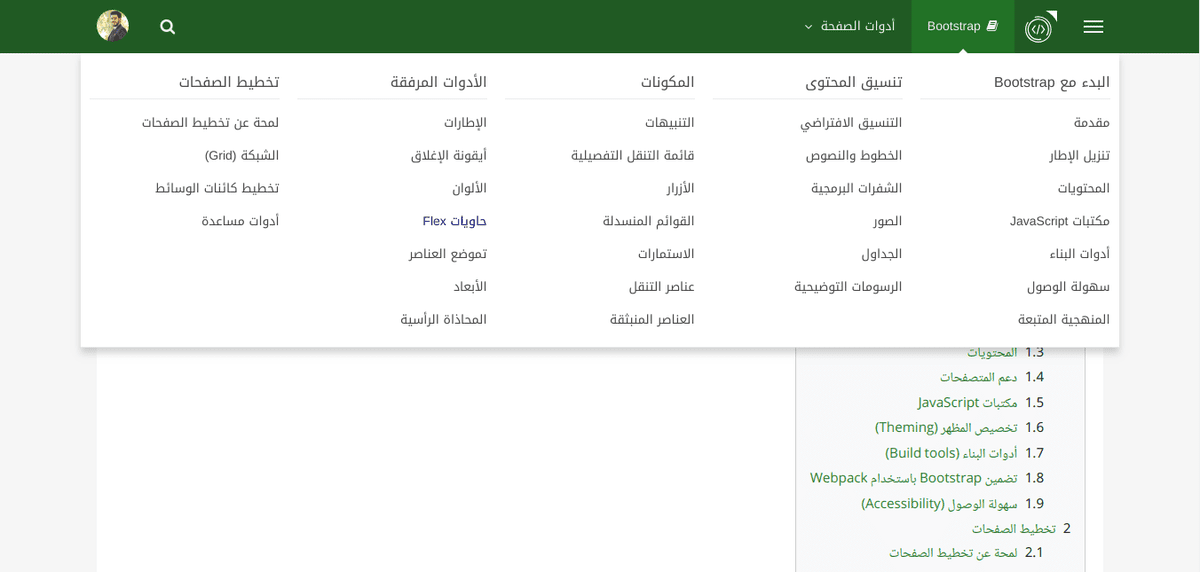1200x572 pixels.
Task: Open تنزيل الإطار menu entry
Action: tap(1079, 155)
